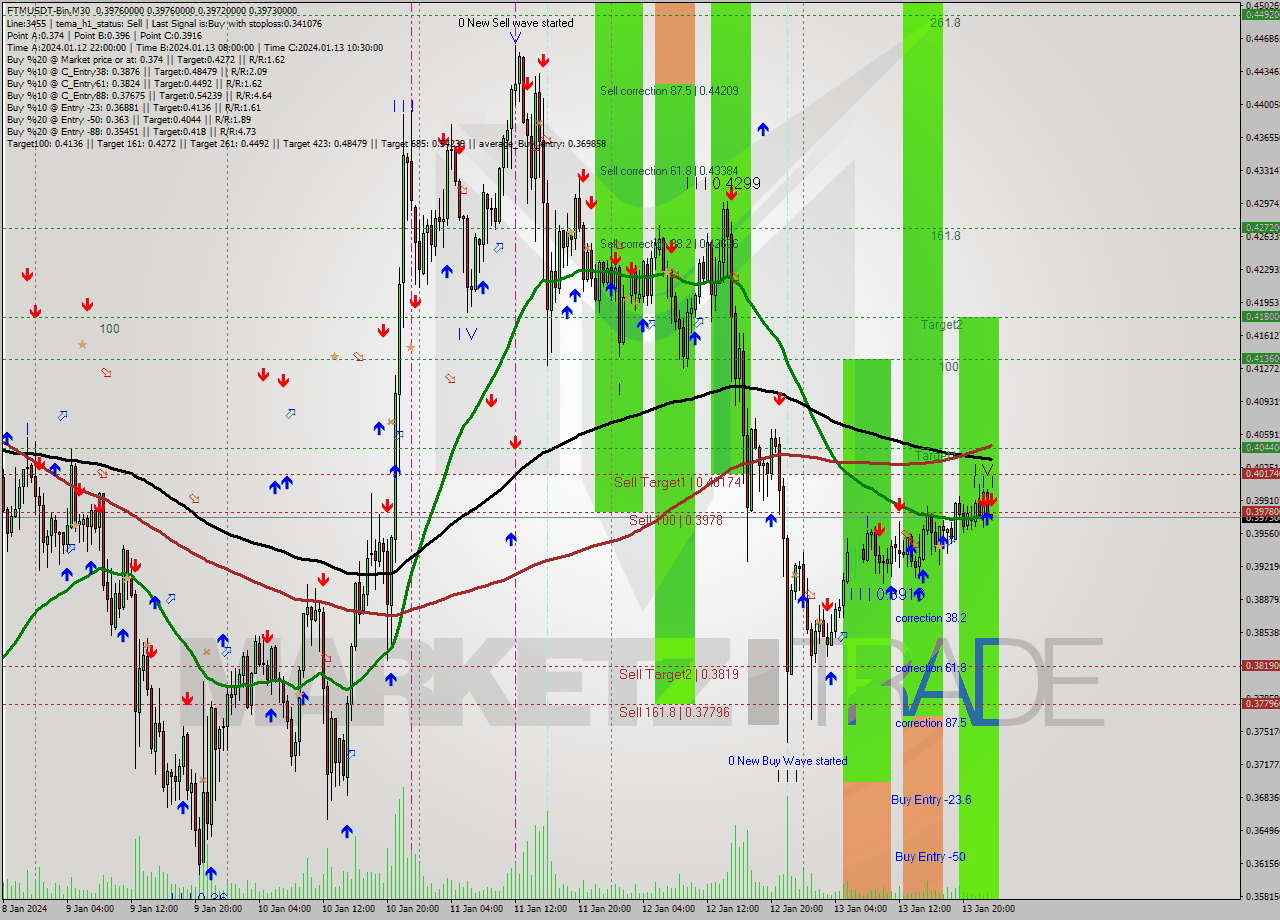Viewport: 1280px width, 920px height.
Task: Click the '12 Jan 12:00' time label
Action: point(732,909)
